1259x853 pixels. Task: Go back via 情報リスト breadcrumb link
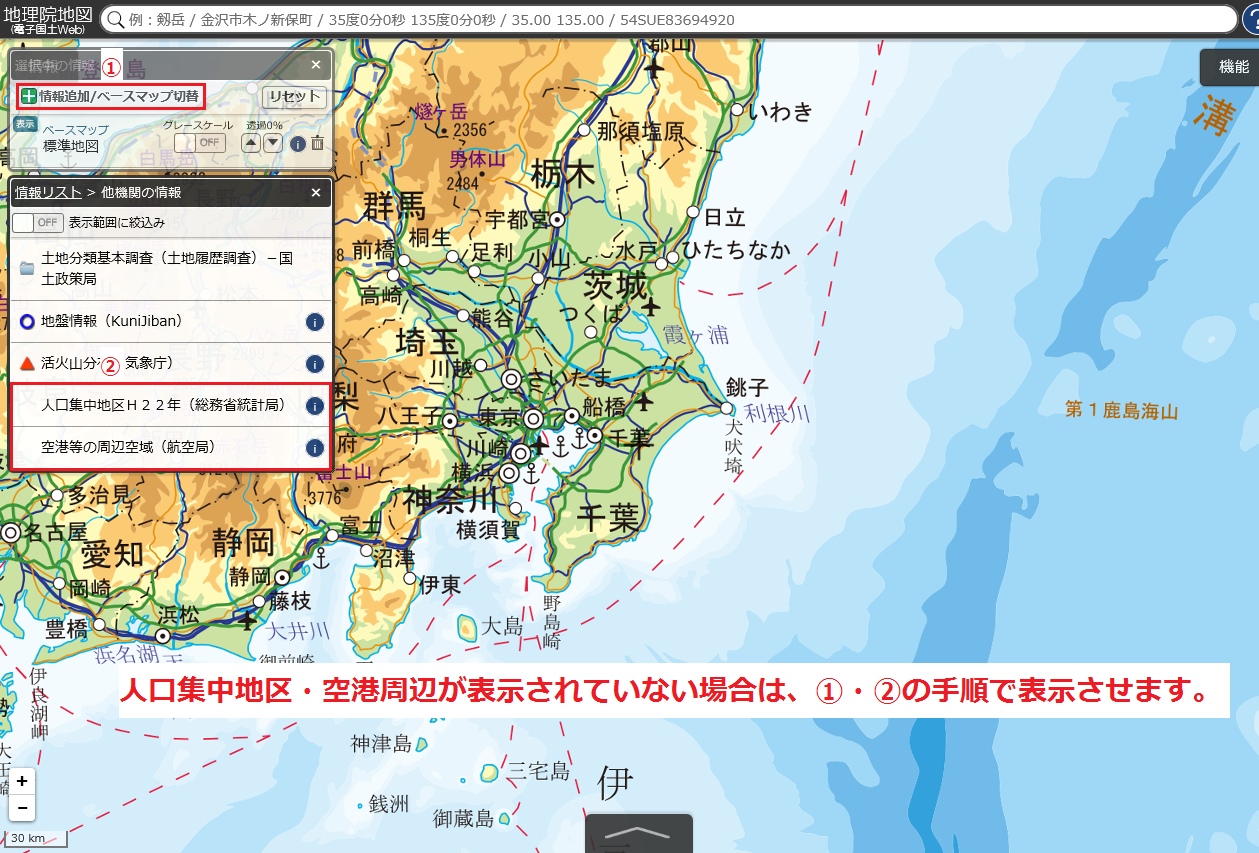[48, 192]
